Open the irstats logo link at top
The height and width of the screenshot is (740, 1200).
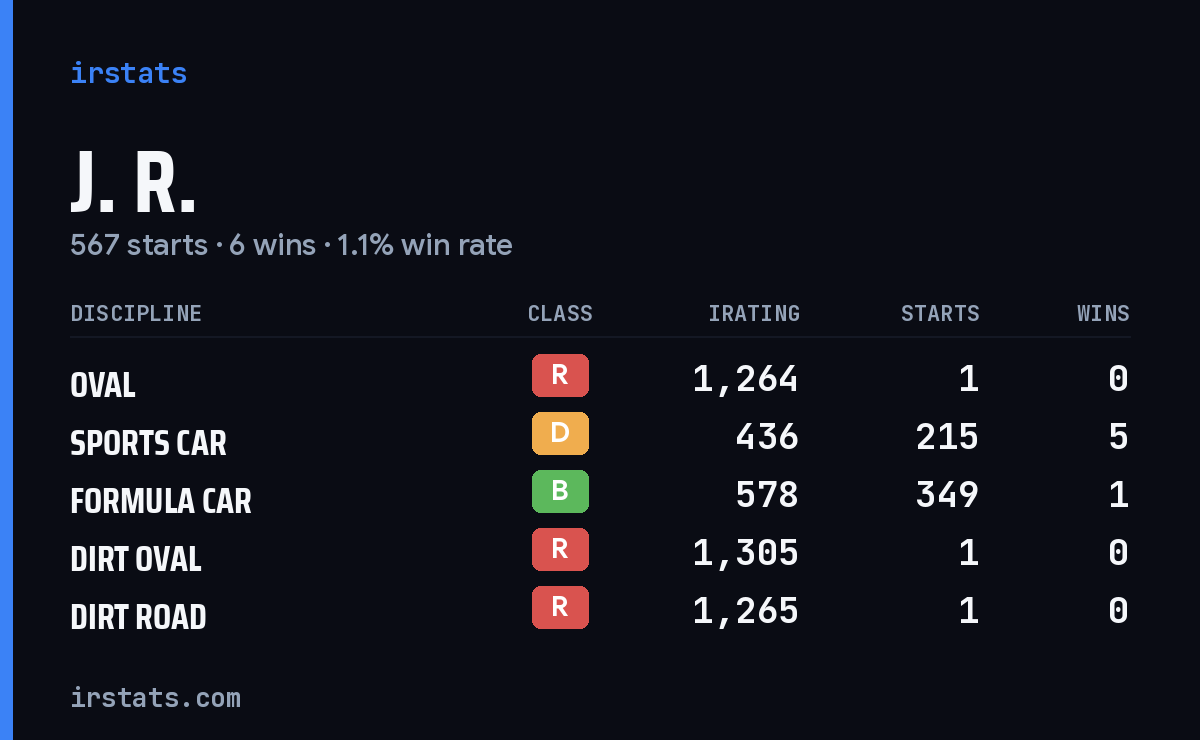[129, 73]
